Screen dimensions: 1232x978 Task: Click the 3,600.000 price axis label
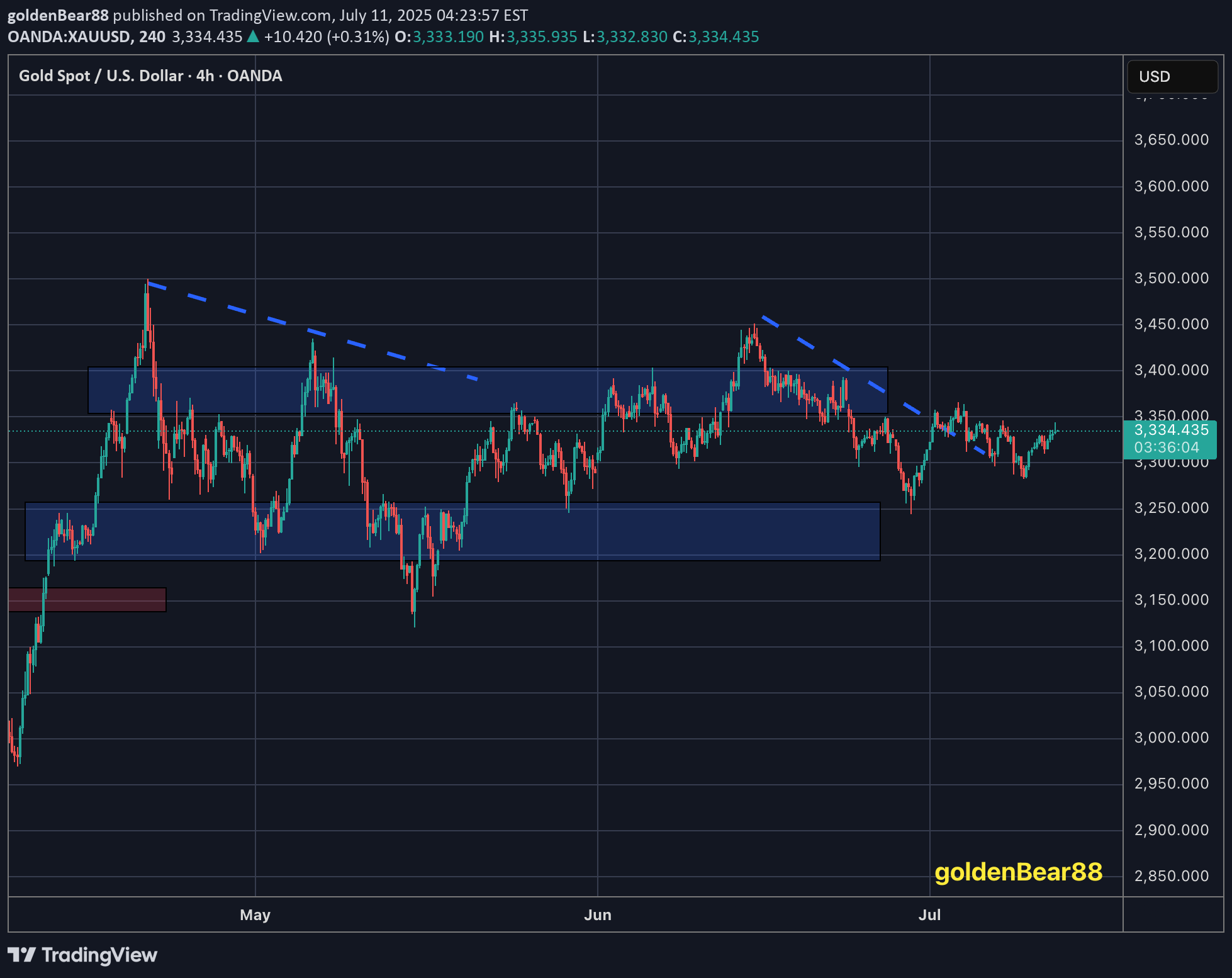[1171, 186]
